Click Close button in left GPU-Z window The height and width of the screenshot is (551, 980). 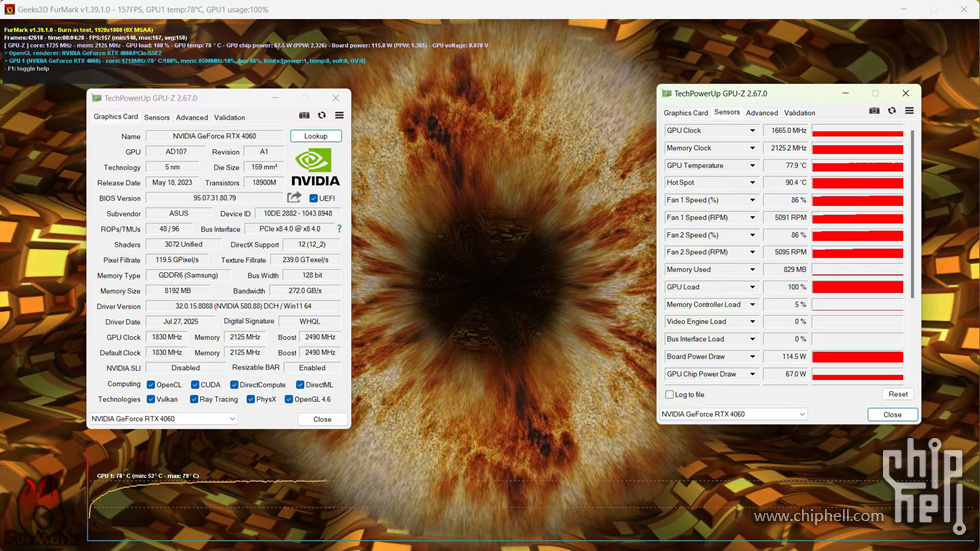322,419
